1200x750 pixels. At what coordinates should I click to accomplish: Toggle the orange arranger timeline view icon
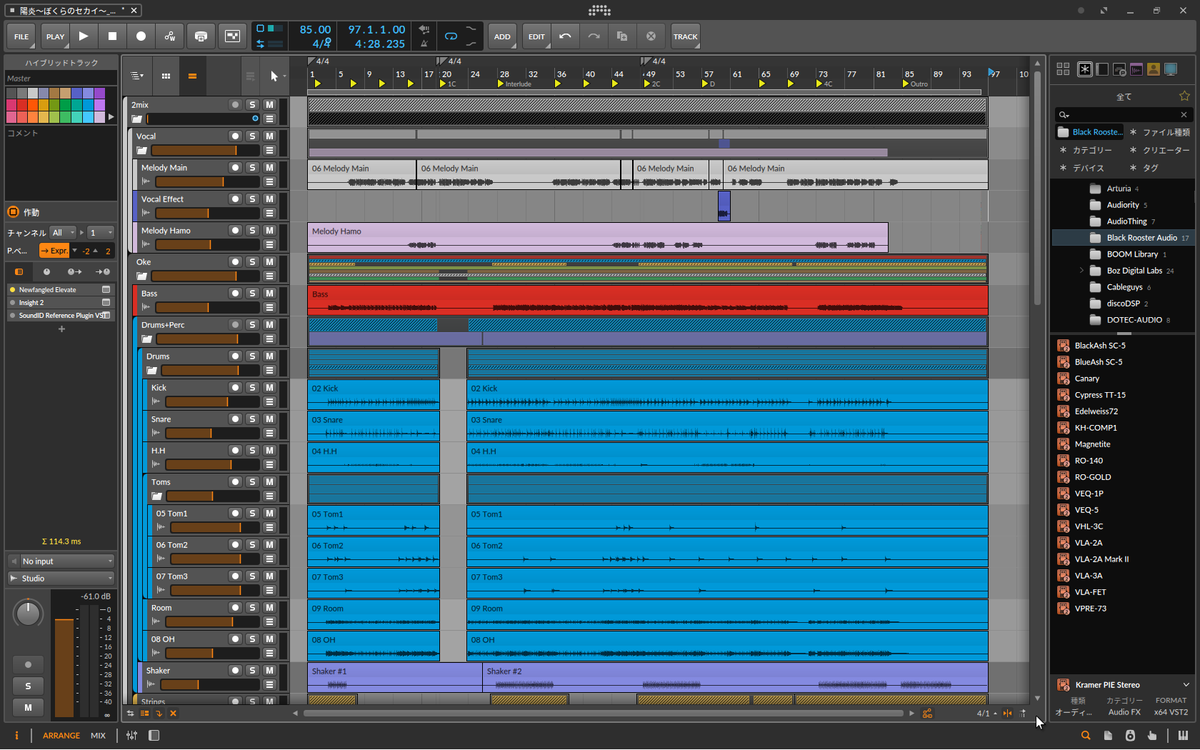(x=192, y=76)
